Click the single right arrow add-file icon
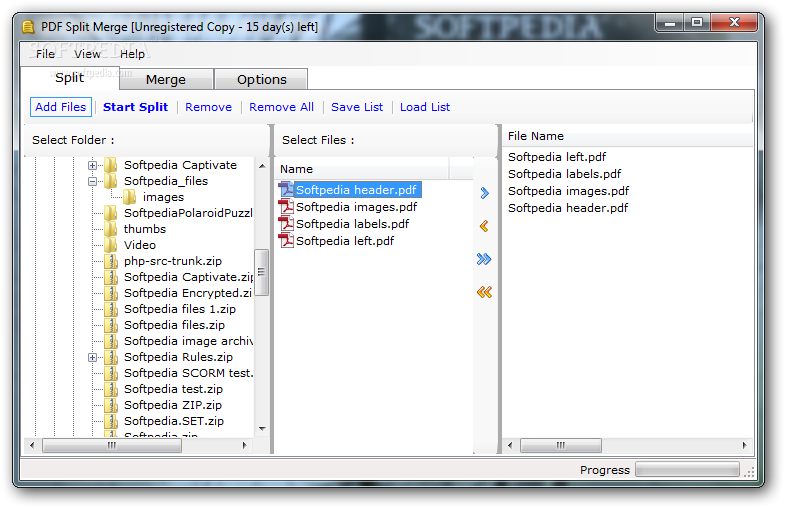This screenshot has width=785, height=508. point(484,193)
